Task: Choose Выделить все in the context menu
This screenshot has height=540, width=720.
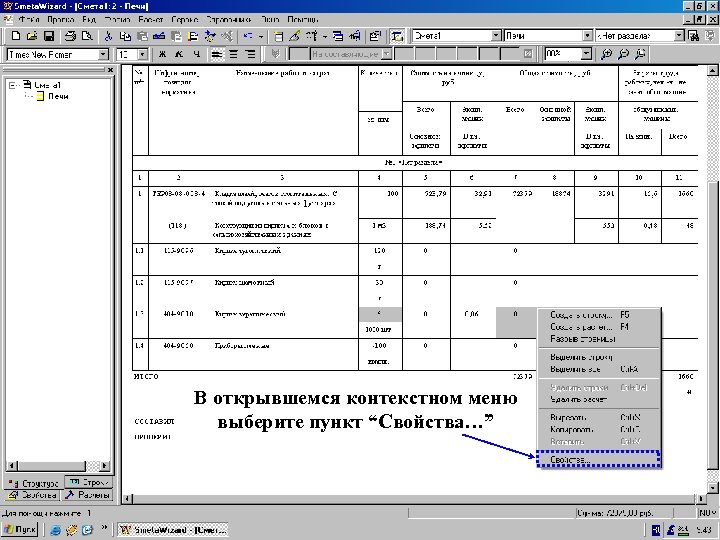Action: tap(599, 369)
